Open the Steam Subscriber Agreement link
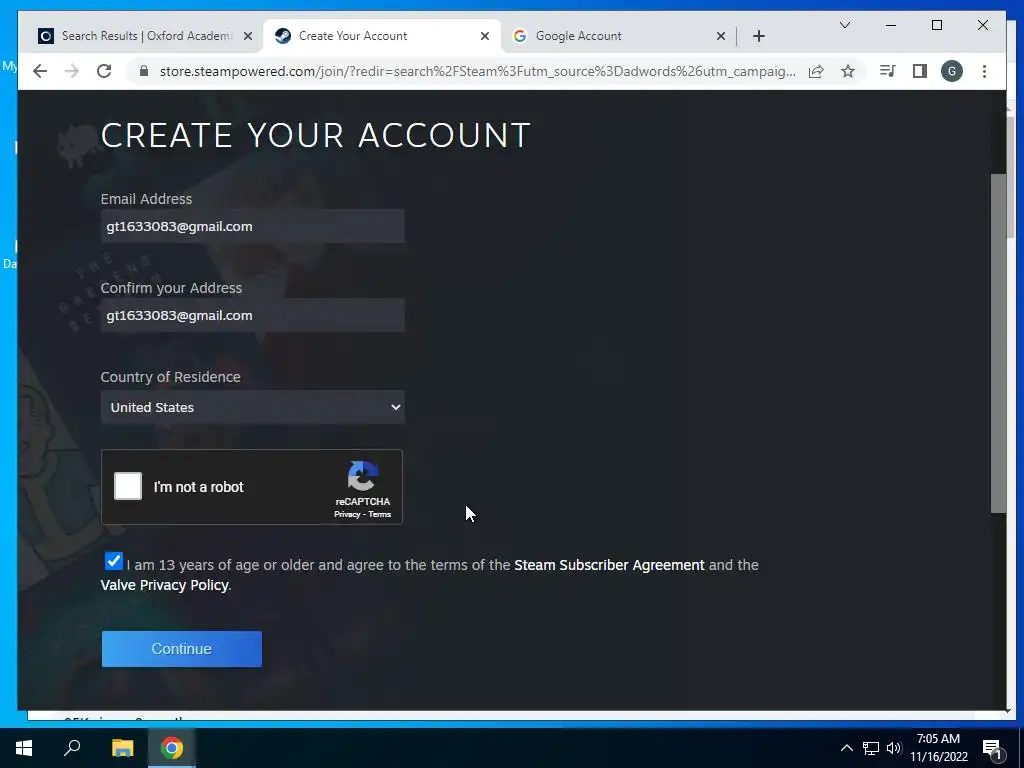Viewport: 1024px width, 768px height. (609, 565)
